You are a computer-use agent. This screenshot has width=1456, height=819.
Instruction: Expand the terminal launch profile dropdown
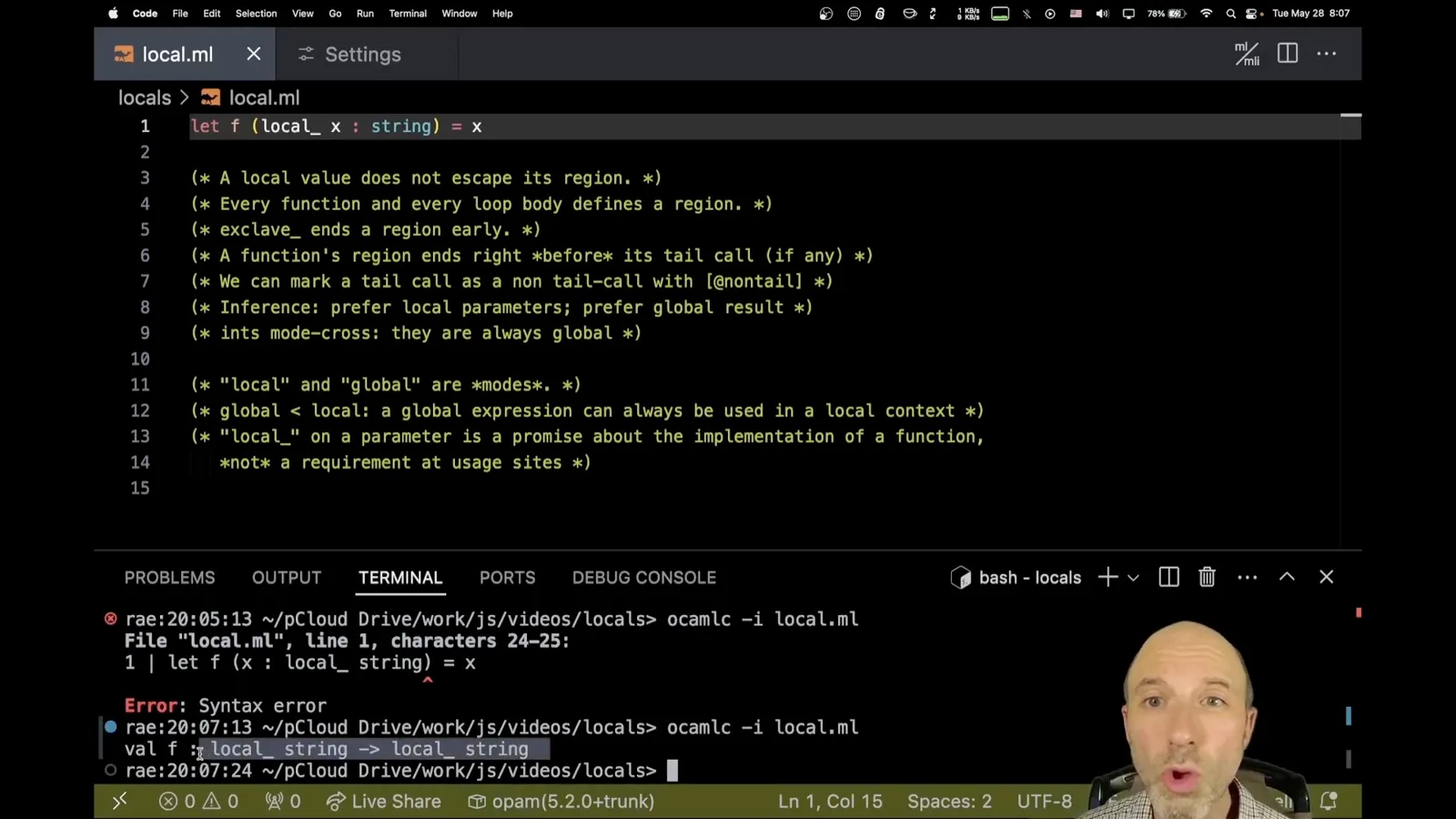point(1133,578)
